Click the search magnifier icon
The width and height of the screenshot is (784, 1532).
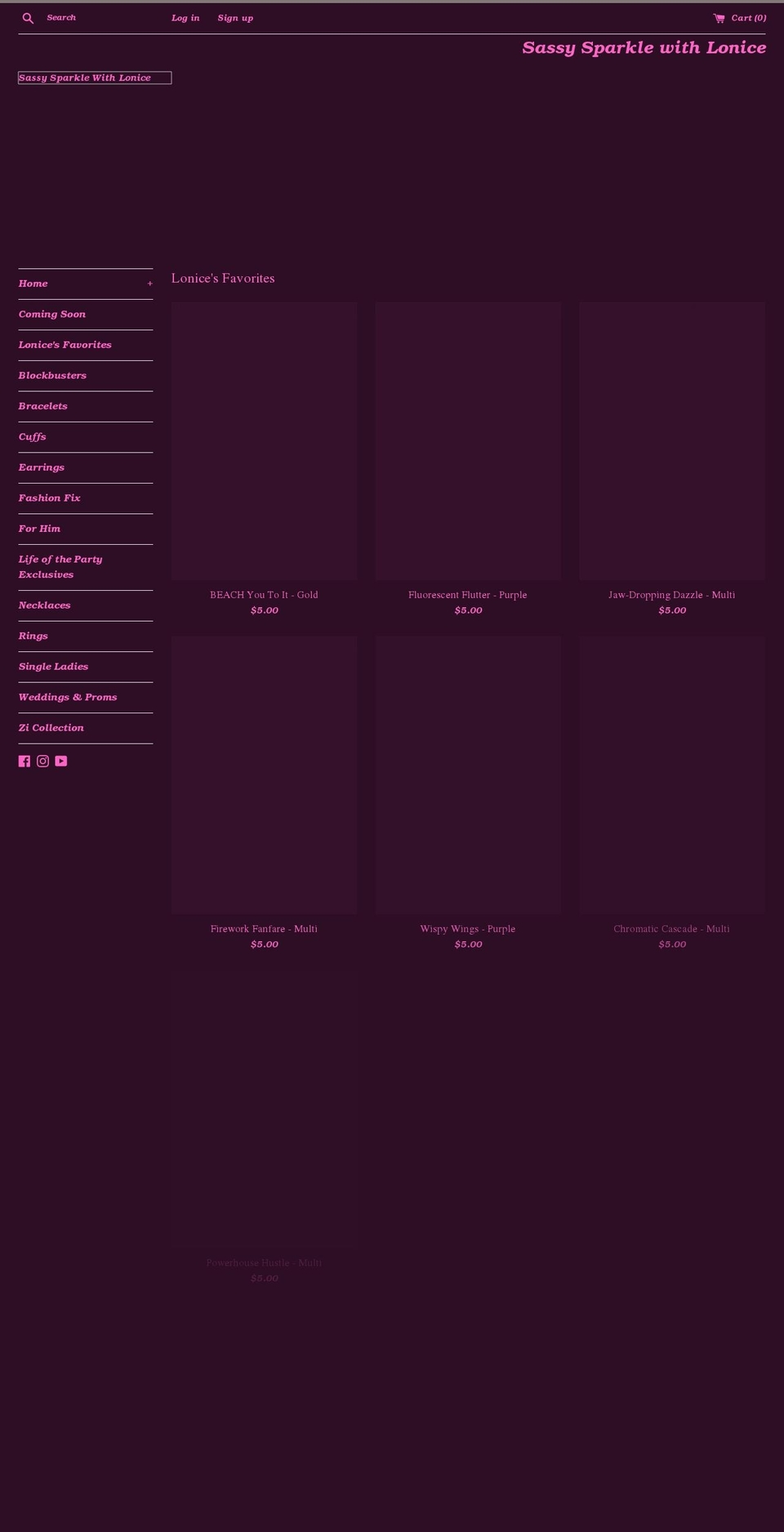pos(28,18)
